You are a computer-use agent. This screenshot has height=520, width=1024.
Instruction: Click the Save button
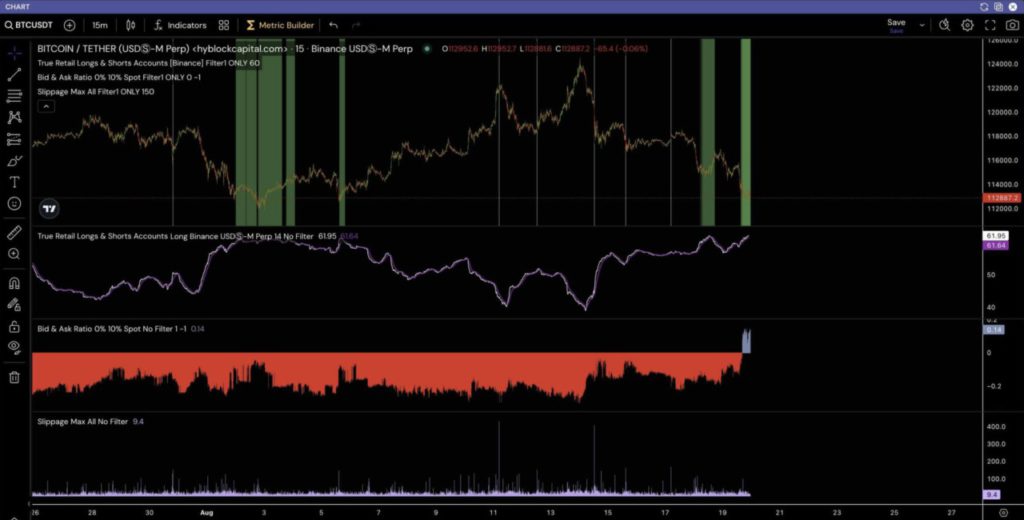[x=895, y=23]
